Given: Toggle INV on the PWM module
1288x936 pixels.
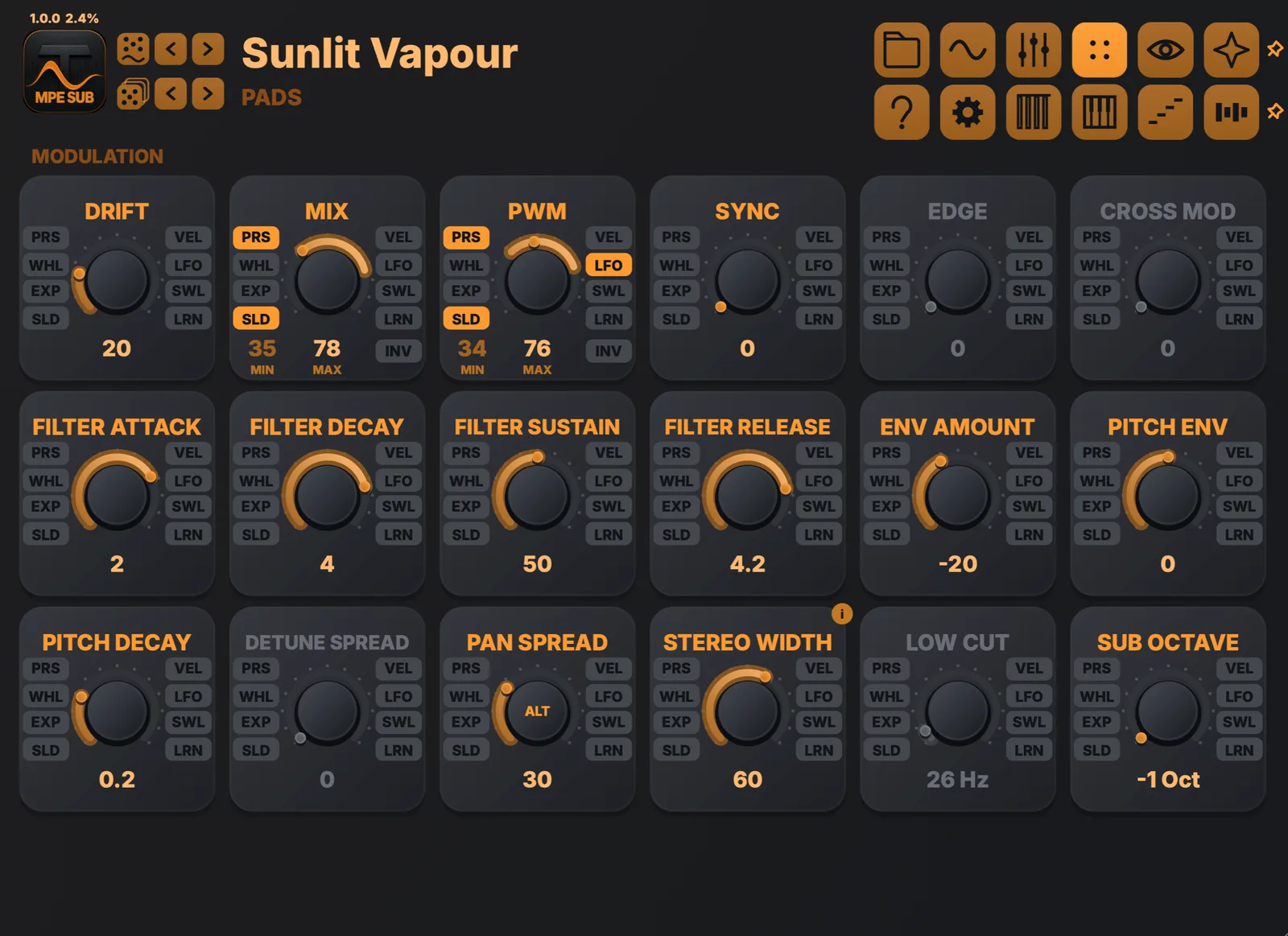Looking at the screenshot, I should (608, 351).
